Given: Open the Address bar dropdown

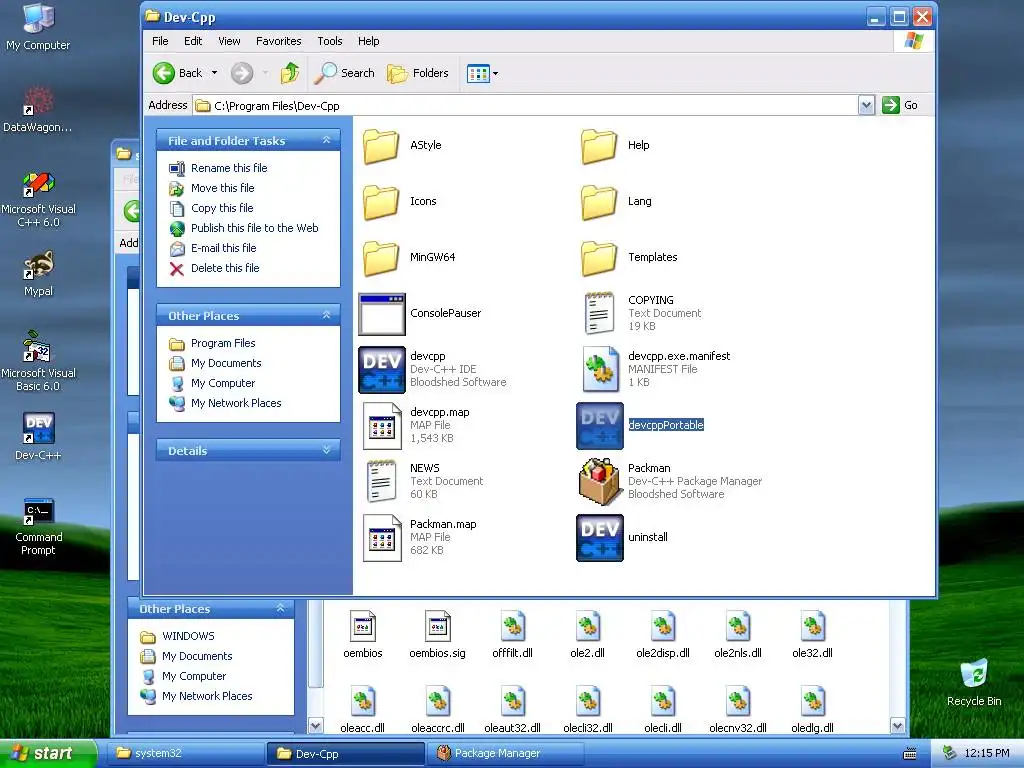Looking at the screenshot, I should (866, 105).
